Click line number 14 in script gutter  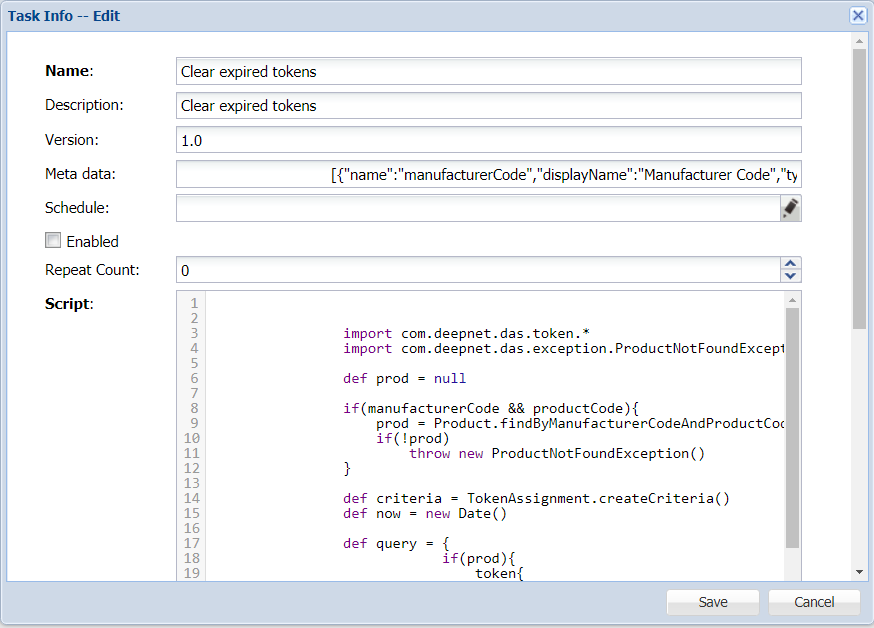pos(192,498)
